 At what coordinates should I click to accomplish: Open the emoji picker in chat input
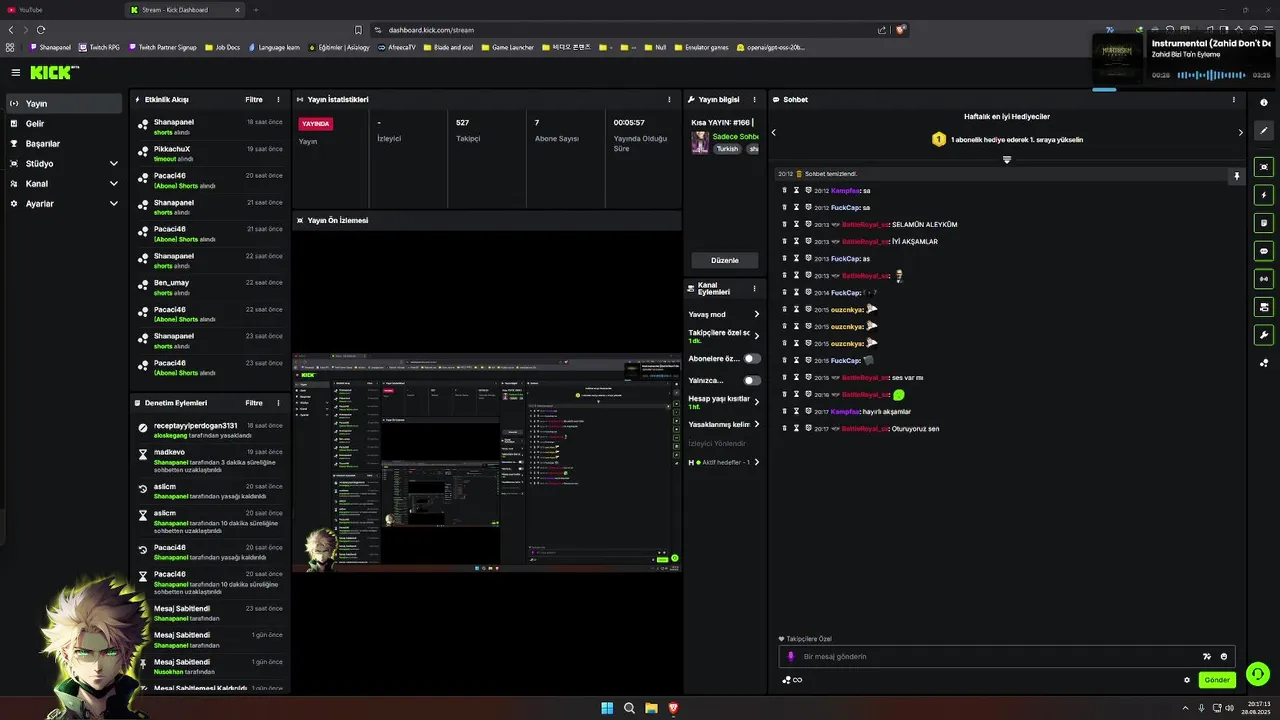click(1224, 657)
